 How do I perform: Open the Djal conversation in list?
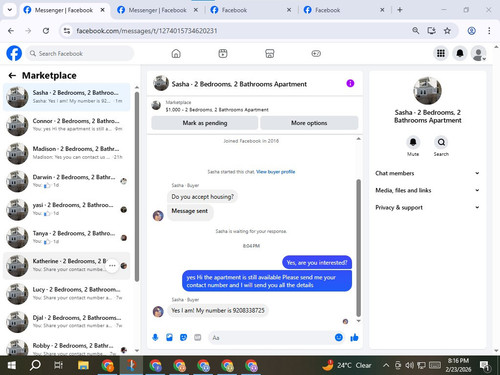point(67,322)
